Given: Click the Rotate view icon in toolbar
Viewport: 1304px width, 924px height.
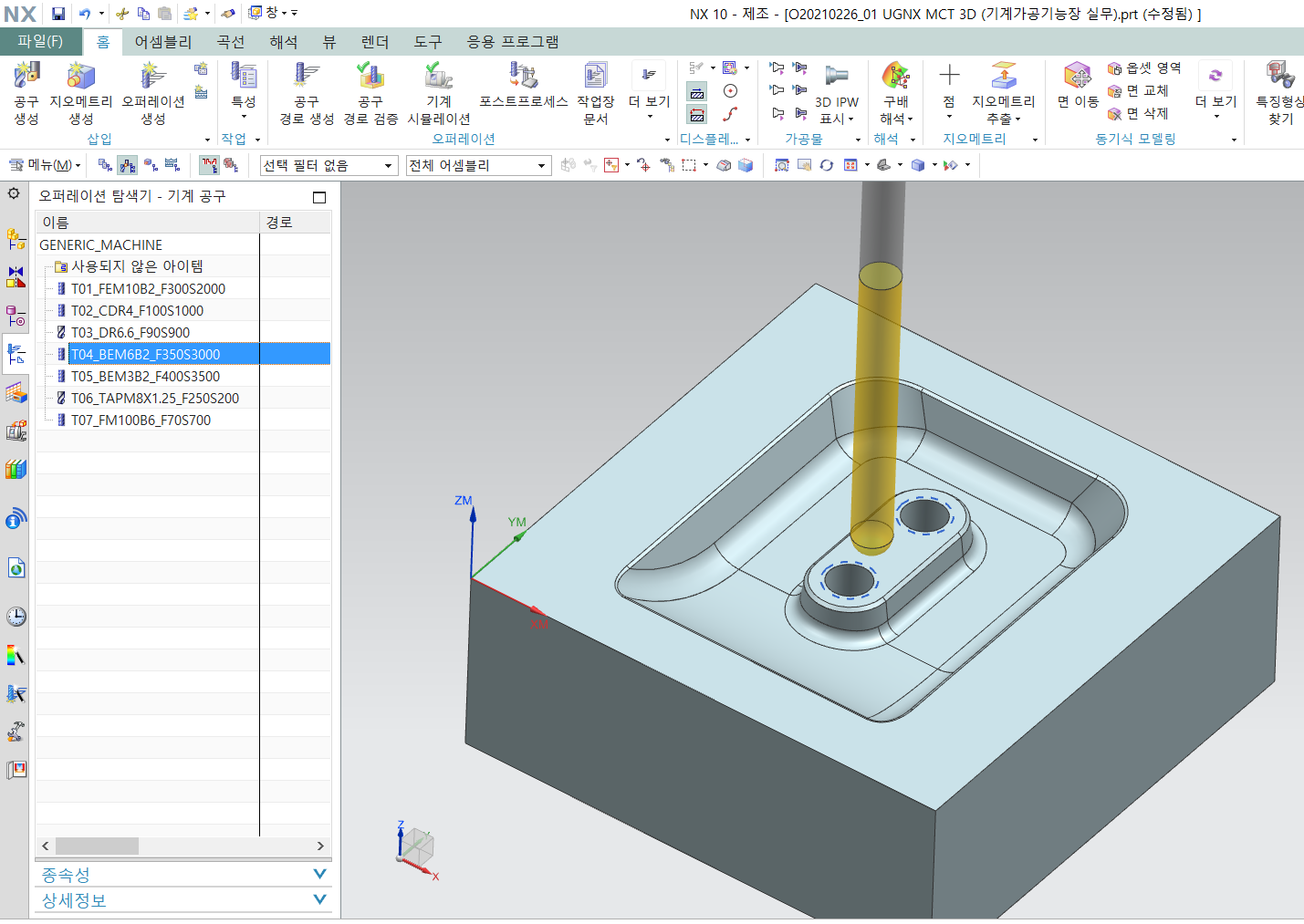Looking at the screenshot, I should [827, 165].
